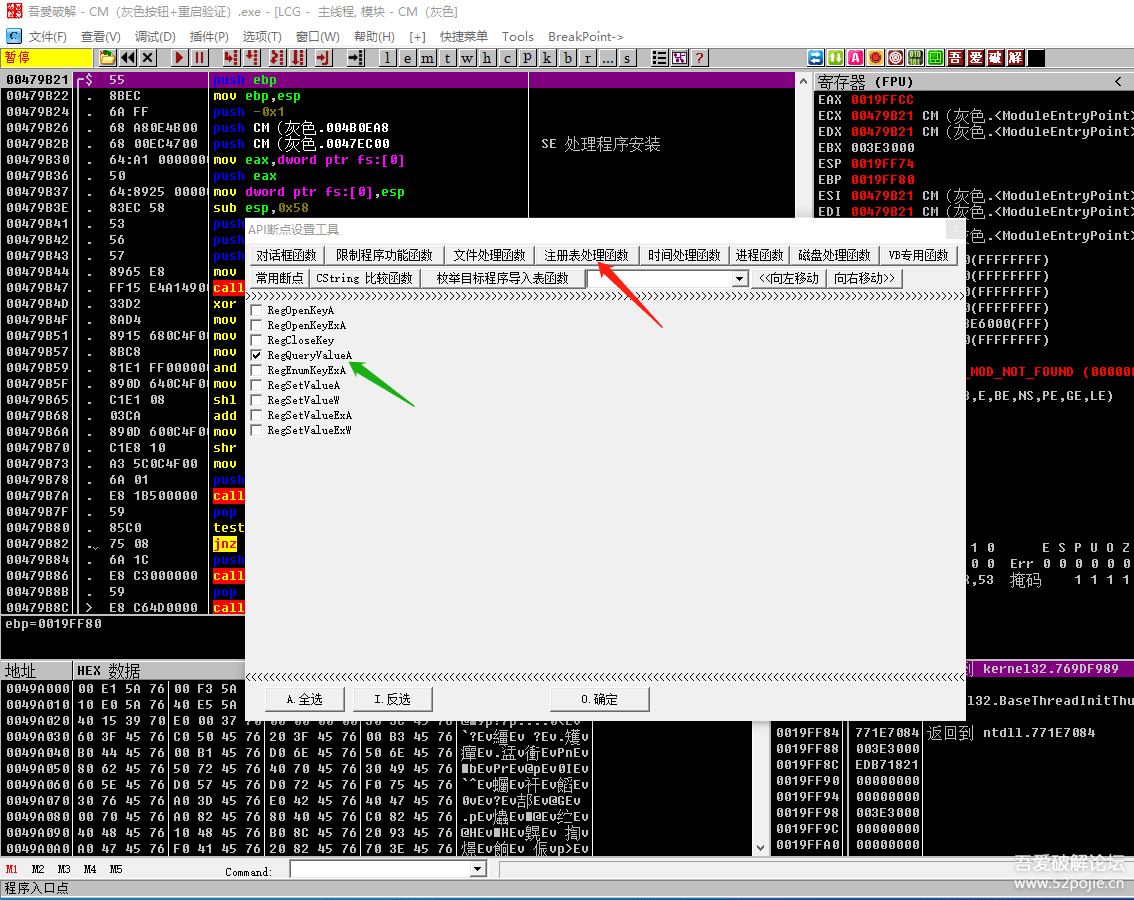Screen dimensions: 1134x900
Task: Check the RegSetValueExW option
Action: (257, 430)
